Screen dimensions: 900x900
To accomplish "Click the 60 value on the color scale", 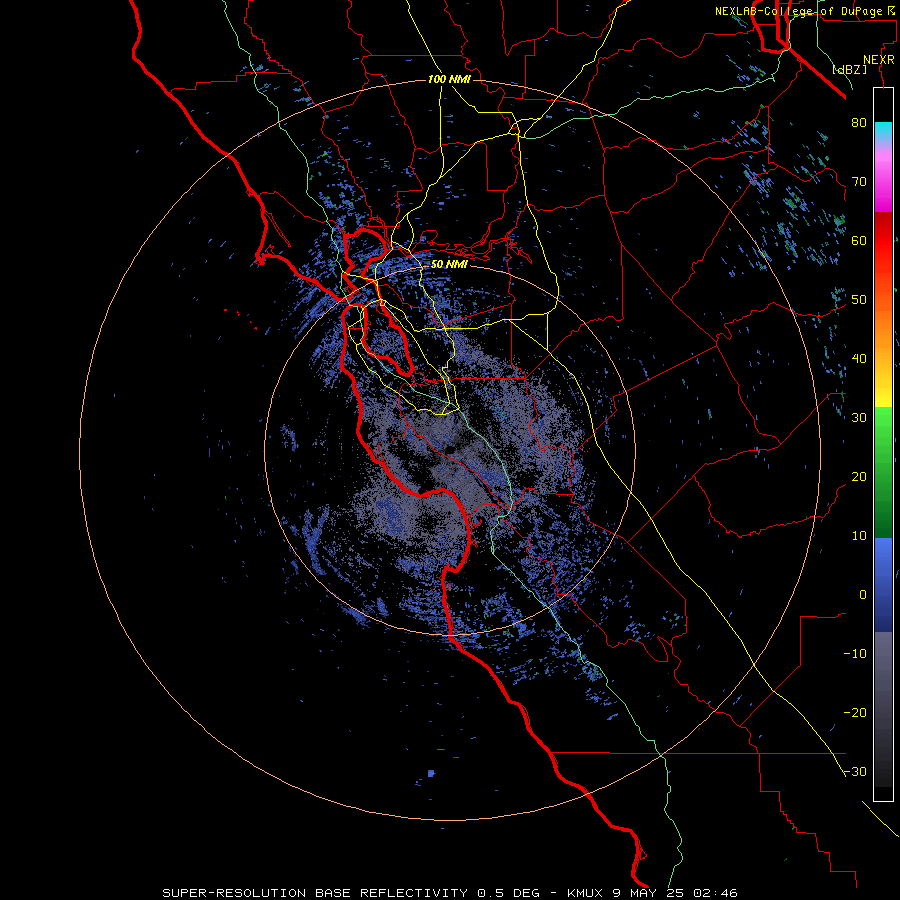I will (x=859, y=240).
